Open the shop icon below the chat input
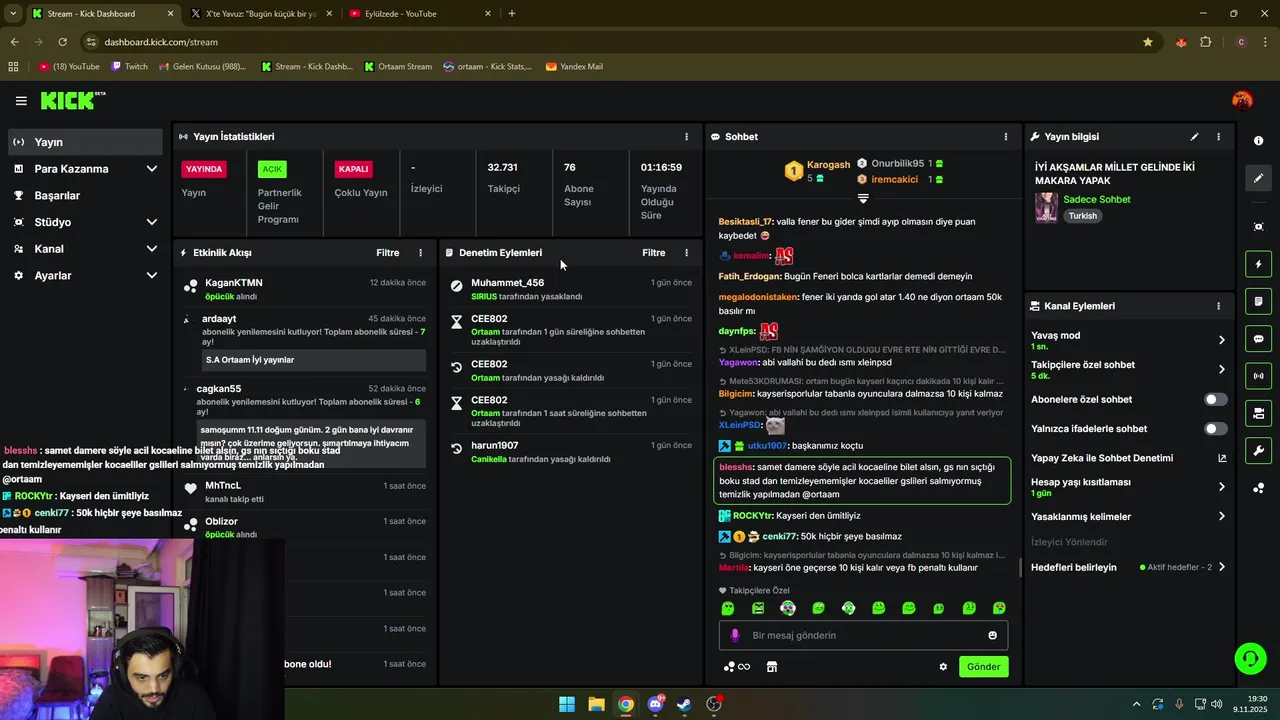The image size is (1280, 720). click(772, 667)
